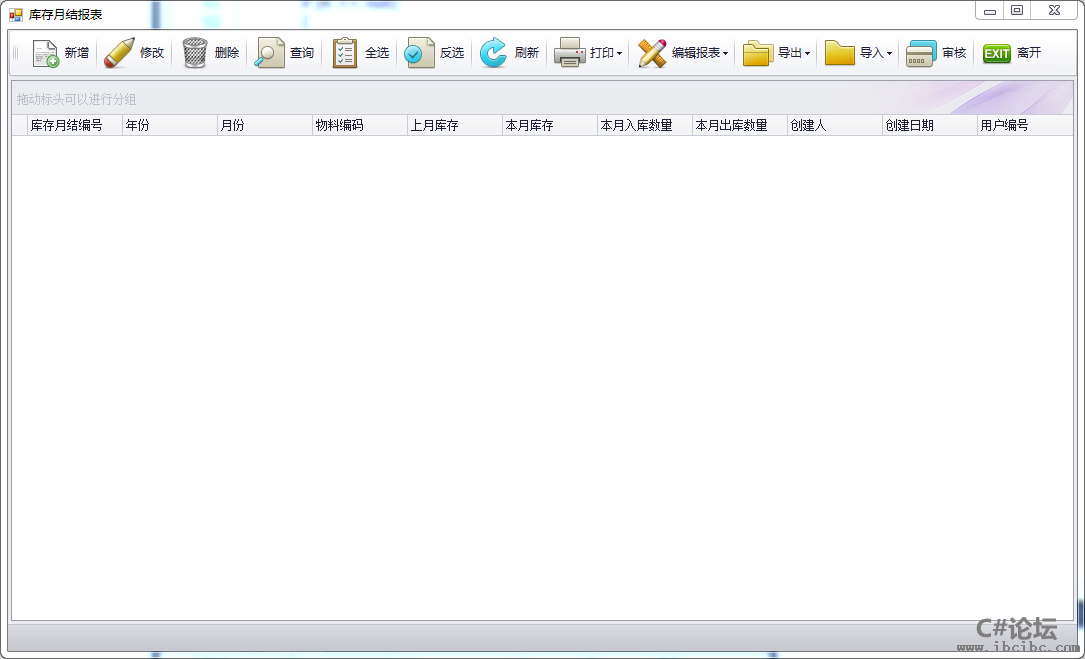Viewport: 1085px width, 659px height.
Task: Open the 导入 (Import) dropdown
Action: (889, 54)
